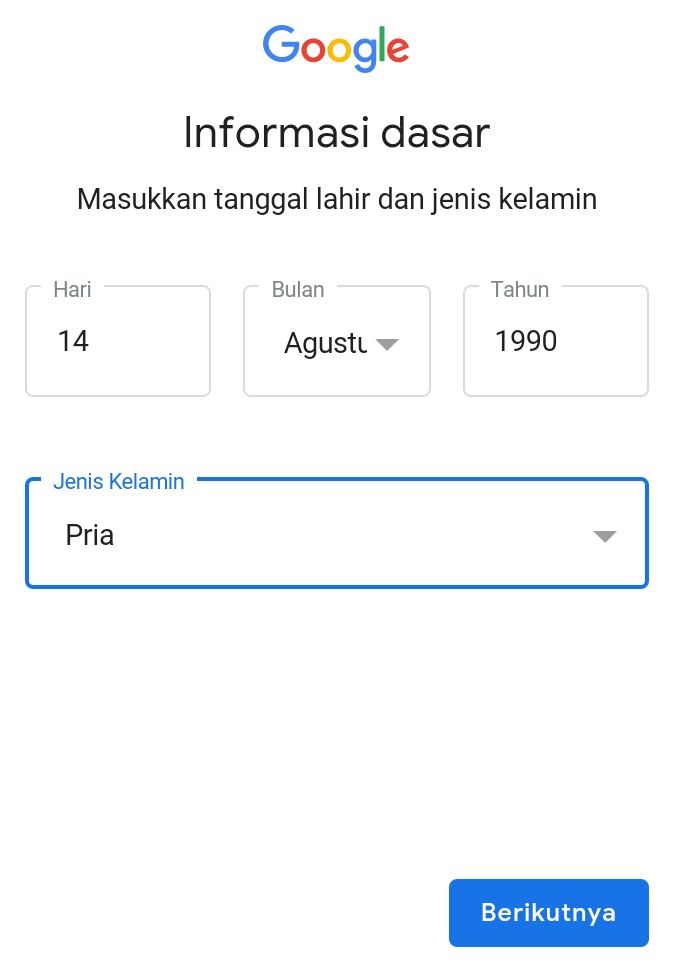Click the birth date instruction text
673x975 pixels.
[336, 199]
